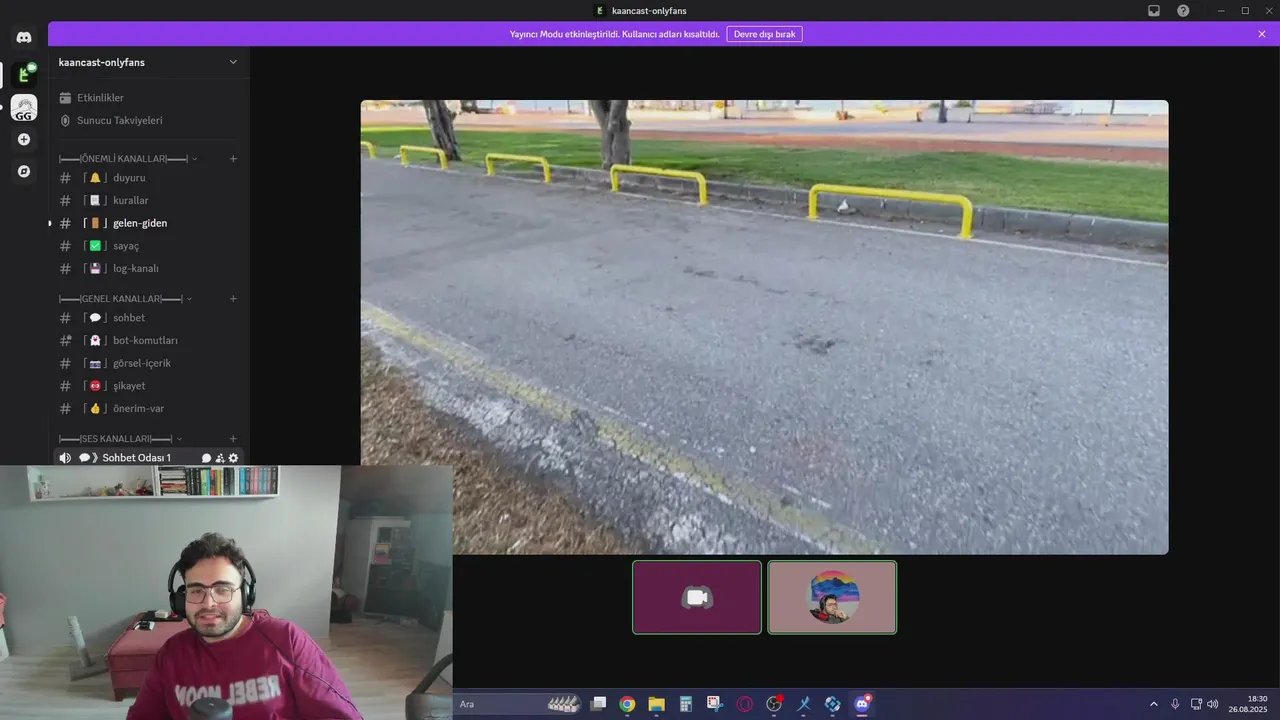Collapse the SES KANALLARI category
The image size is (1280, 720).
point(120,439)
